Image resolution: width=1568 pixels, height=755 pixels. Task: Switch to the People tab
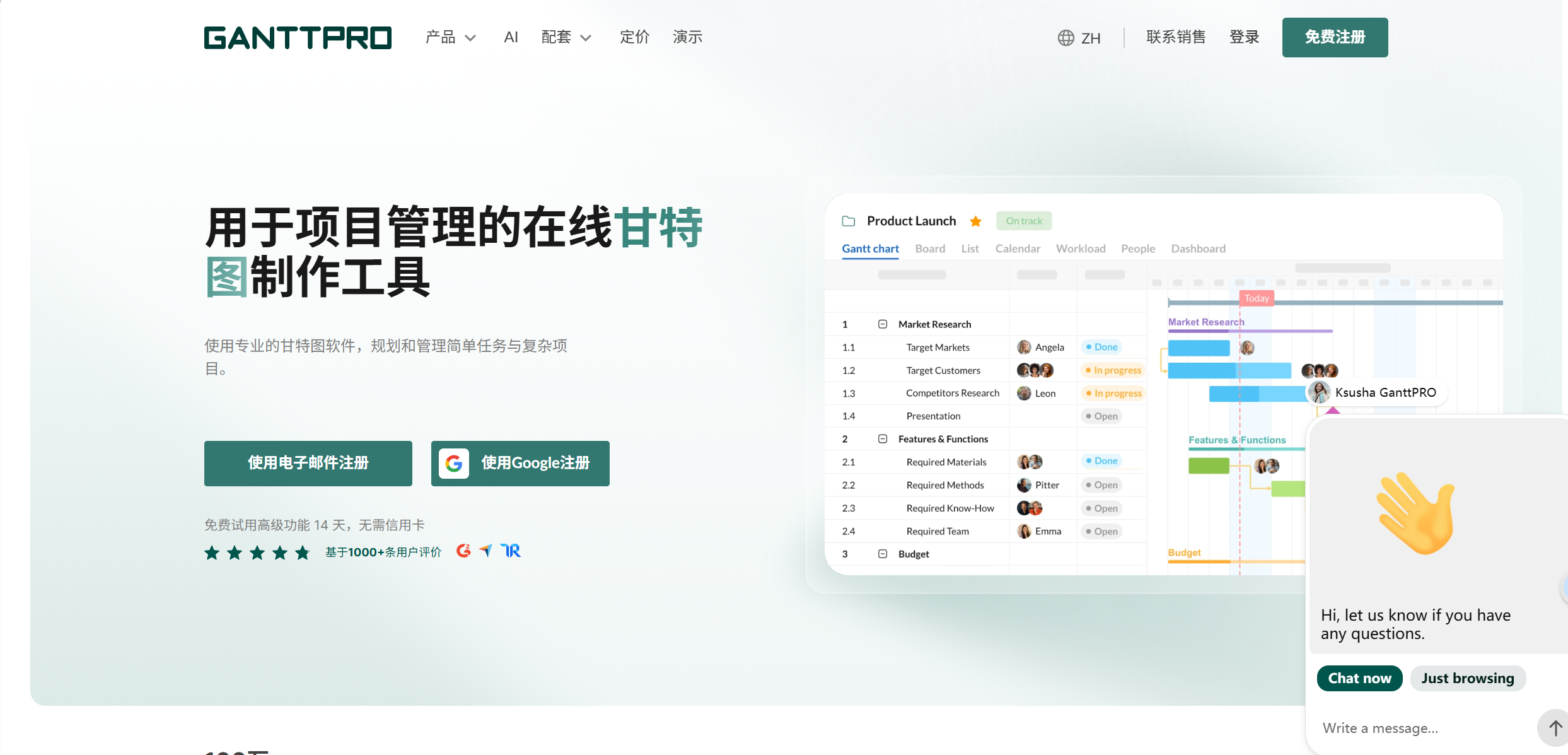point(1138,249)
